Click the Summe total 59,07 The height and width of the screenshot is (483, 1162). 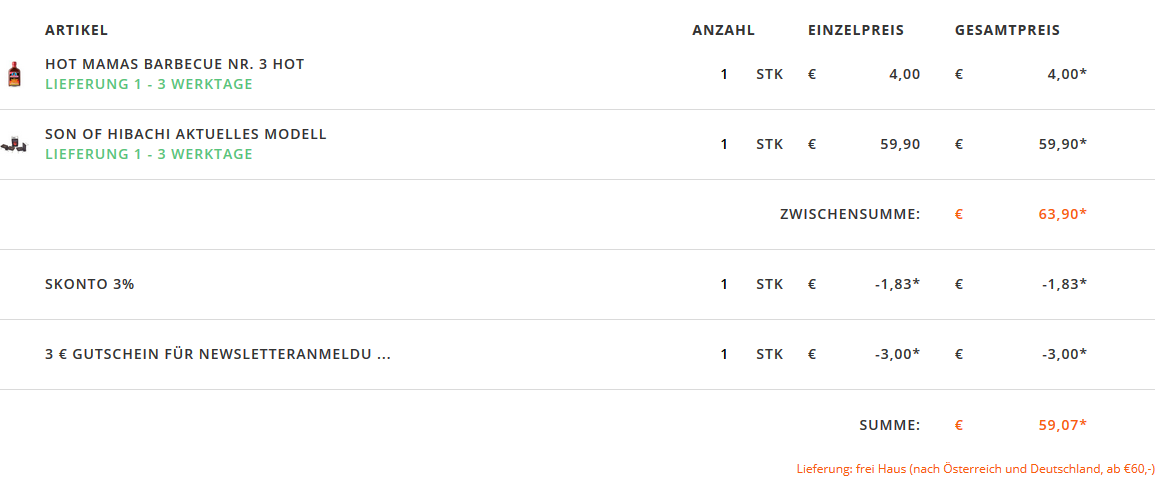click(x=1063, y=425)
